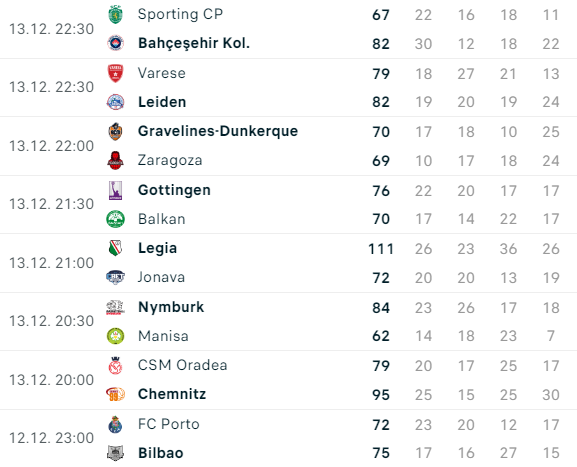The image size is (577, 467).
Task: Click the Varese team crest
Action: (115, 73)
